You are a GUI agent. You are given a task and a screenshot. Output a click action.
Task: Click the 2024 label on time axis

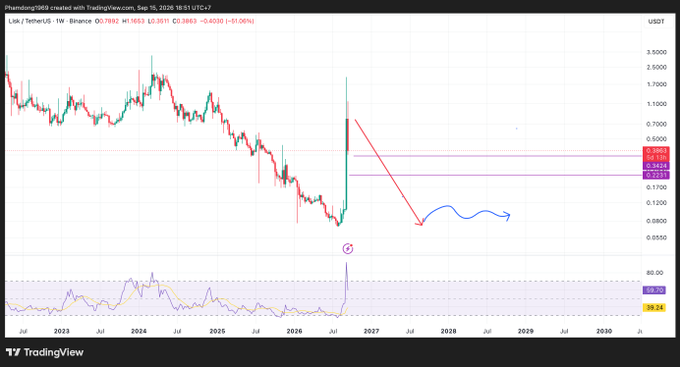tap(139, 331)
